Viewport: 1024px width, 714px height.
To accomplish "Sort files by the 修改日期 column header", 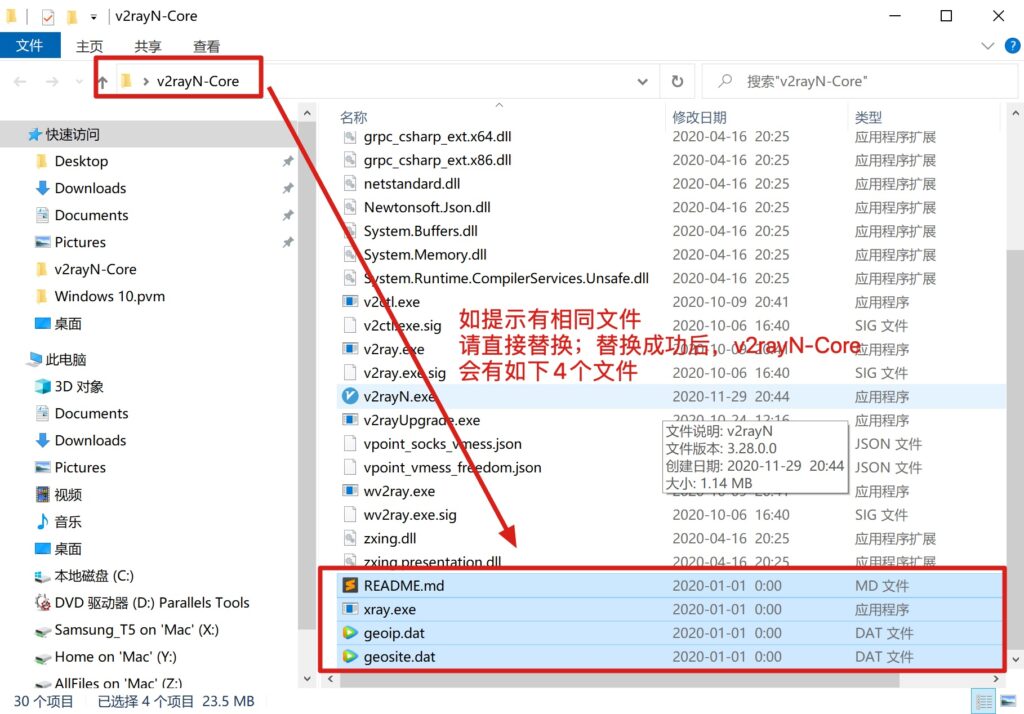I will (x=699, y=117).
